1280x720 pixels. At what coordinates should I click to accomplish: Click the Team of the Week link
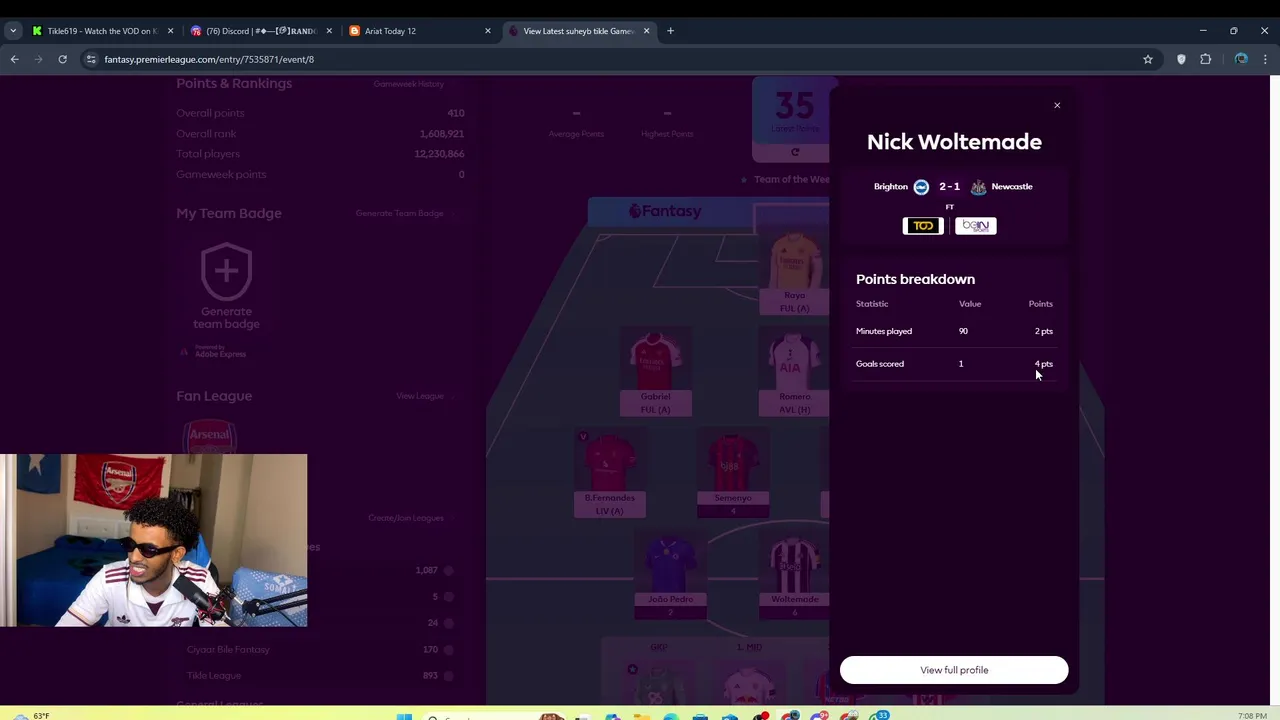click(x=791, y=180)
